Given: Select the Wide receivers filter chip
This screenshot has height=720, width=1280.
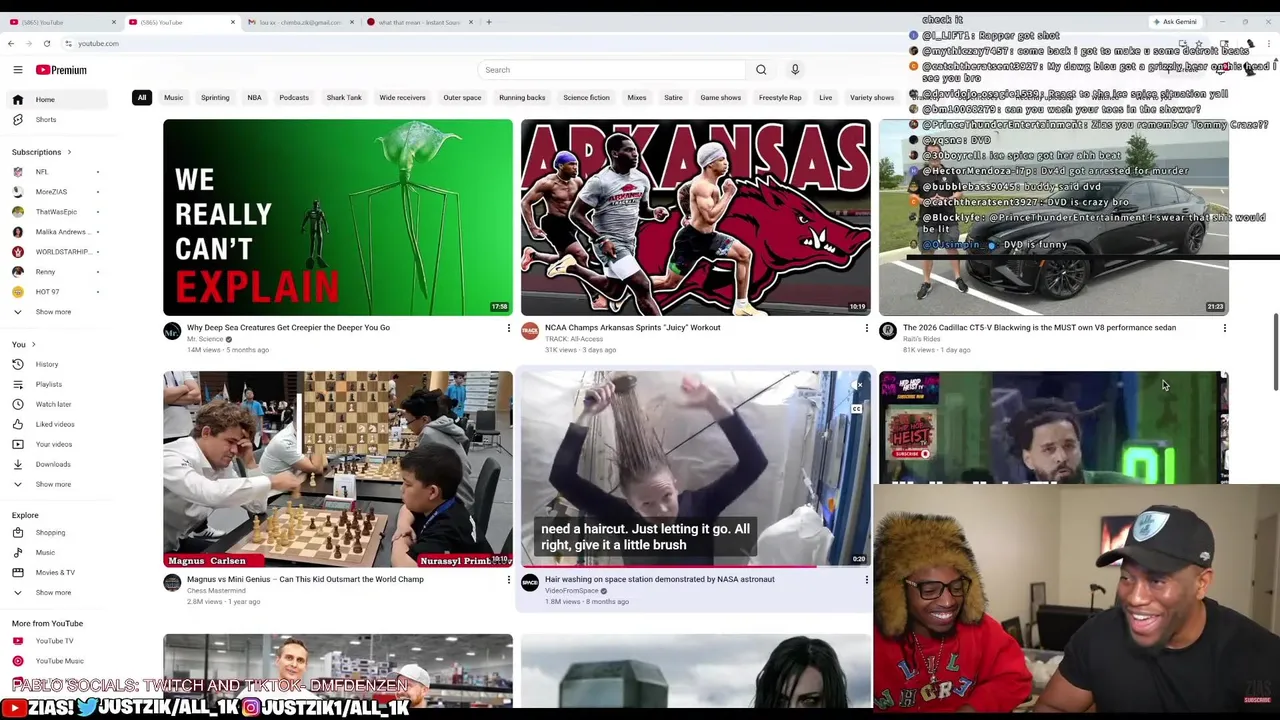Looking at the screenshot, I should click(x=402, y=97).
